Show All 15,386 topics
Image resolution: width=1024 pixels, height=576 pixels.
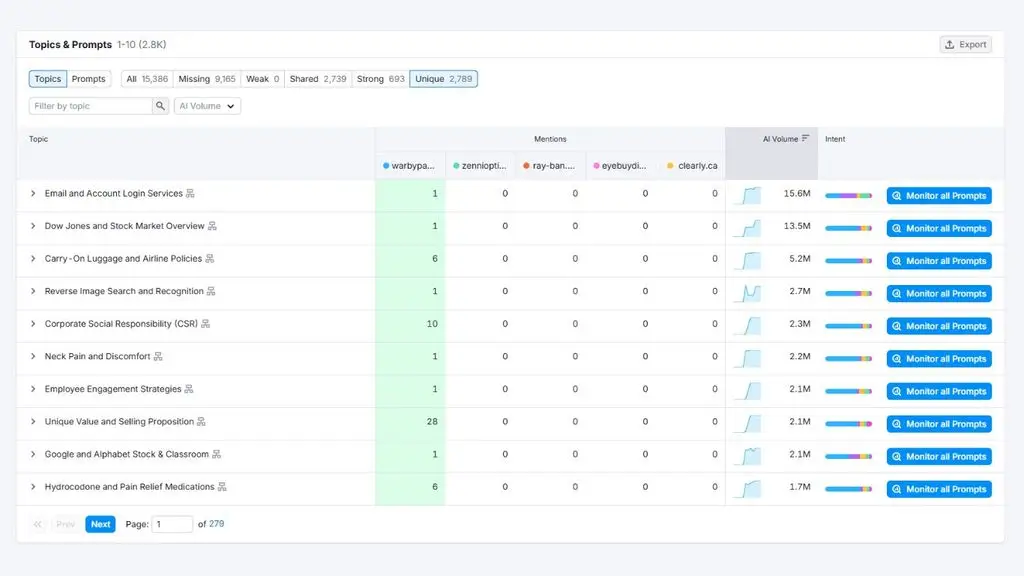pos(147,79)
